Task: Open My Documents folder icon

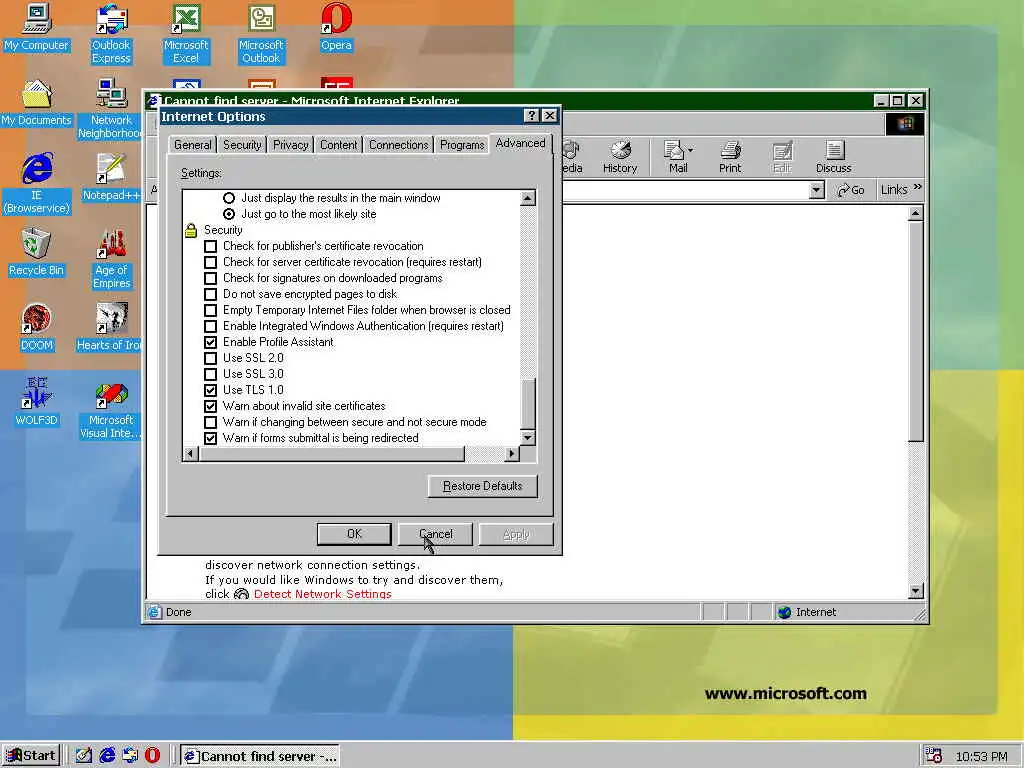Action: point(37,103)
